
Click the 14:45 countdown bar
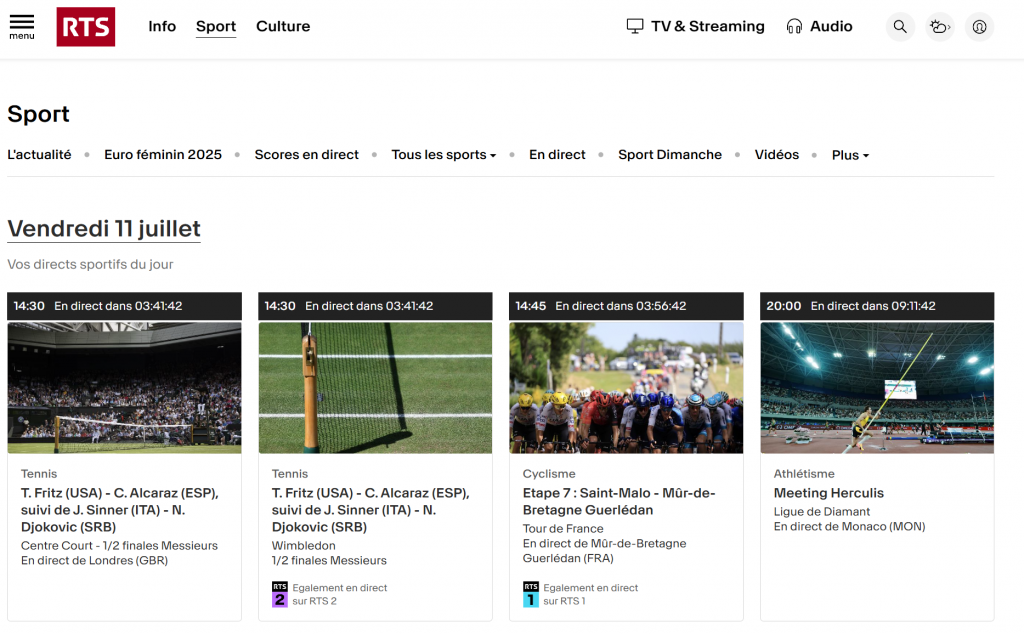click(626, 306)
